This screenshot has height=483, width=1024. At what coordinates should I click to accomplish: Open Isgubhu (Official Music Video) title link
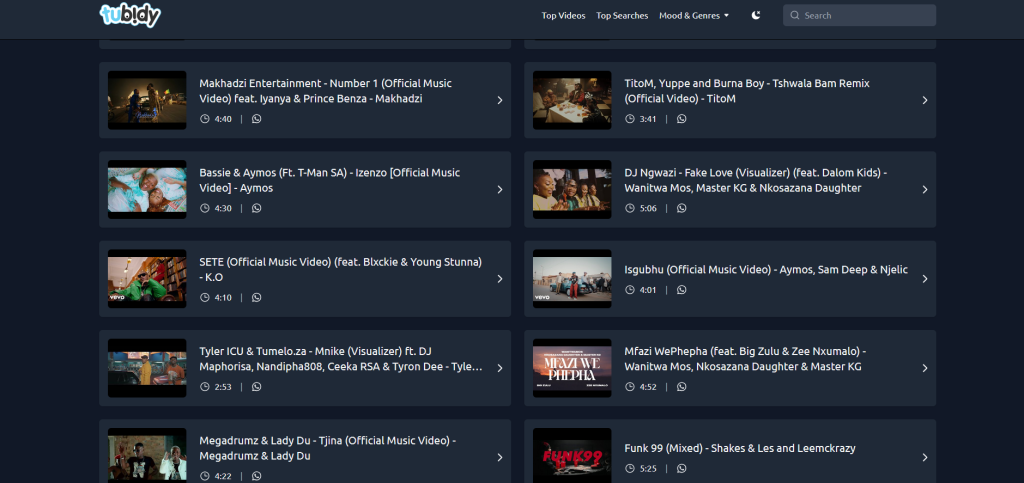766,270
